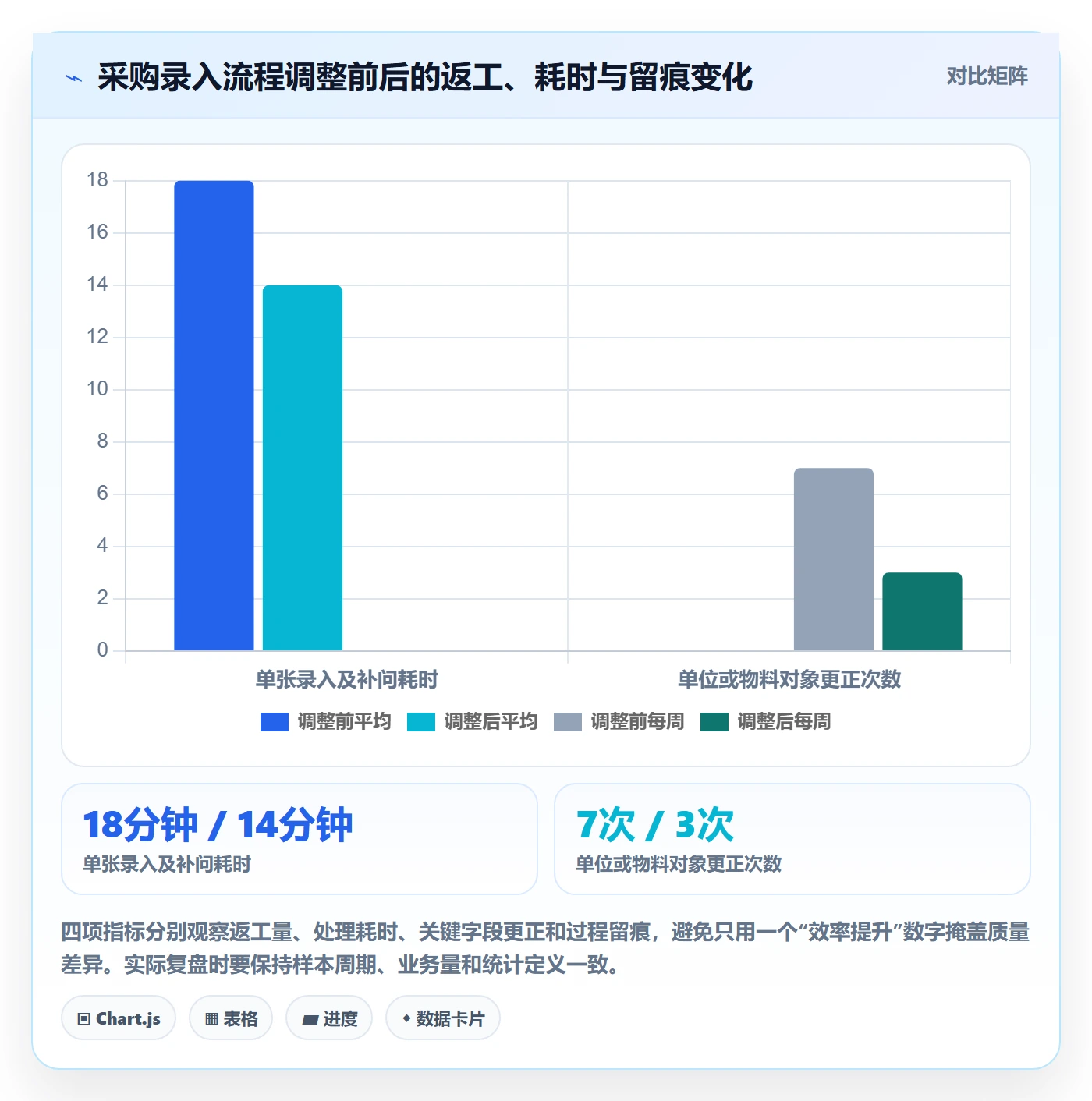Viewport: 1092px width, 1101px height.
Task: Select the 表格 tag chip
Action: (x=231, y=1018)
